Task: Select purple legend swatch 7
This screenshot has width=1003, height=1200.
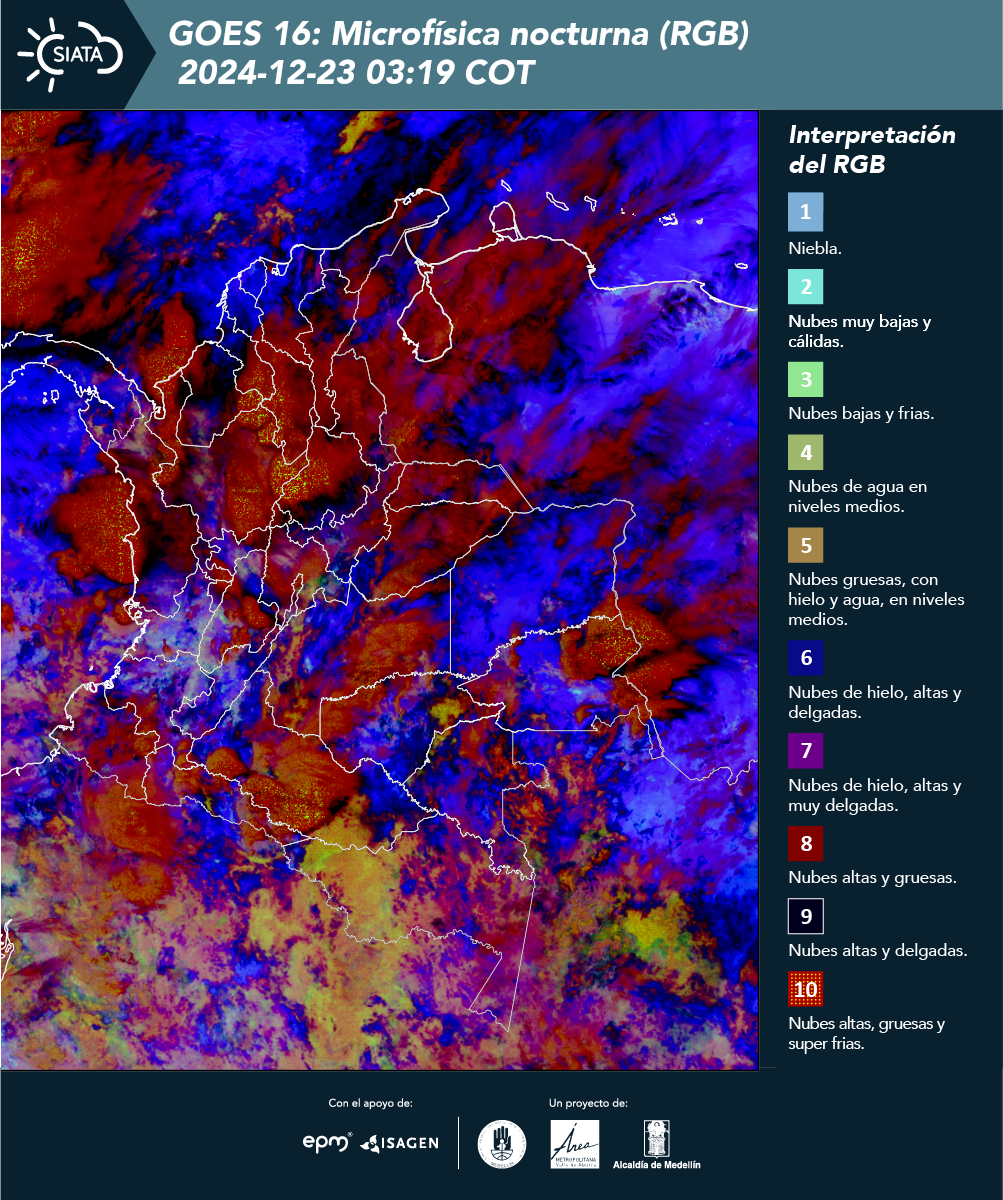Action: pyautogui.click(x=805, y=751)
